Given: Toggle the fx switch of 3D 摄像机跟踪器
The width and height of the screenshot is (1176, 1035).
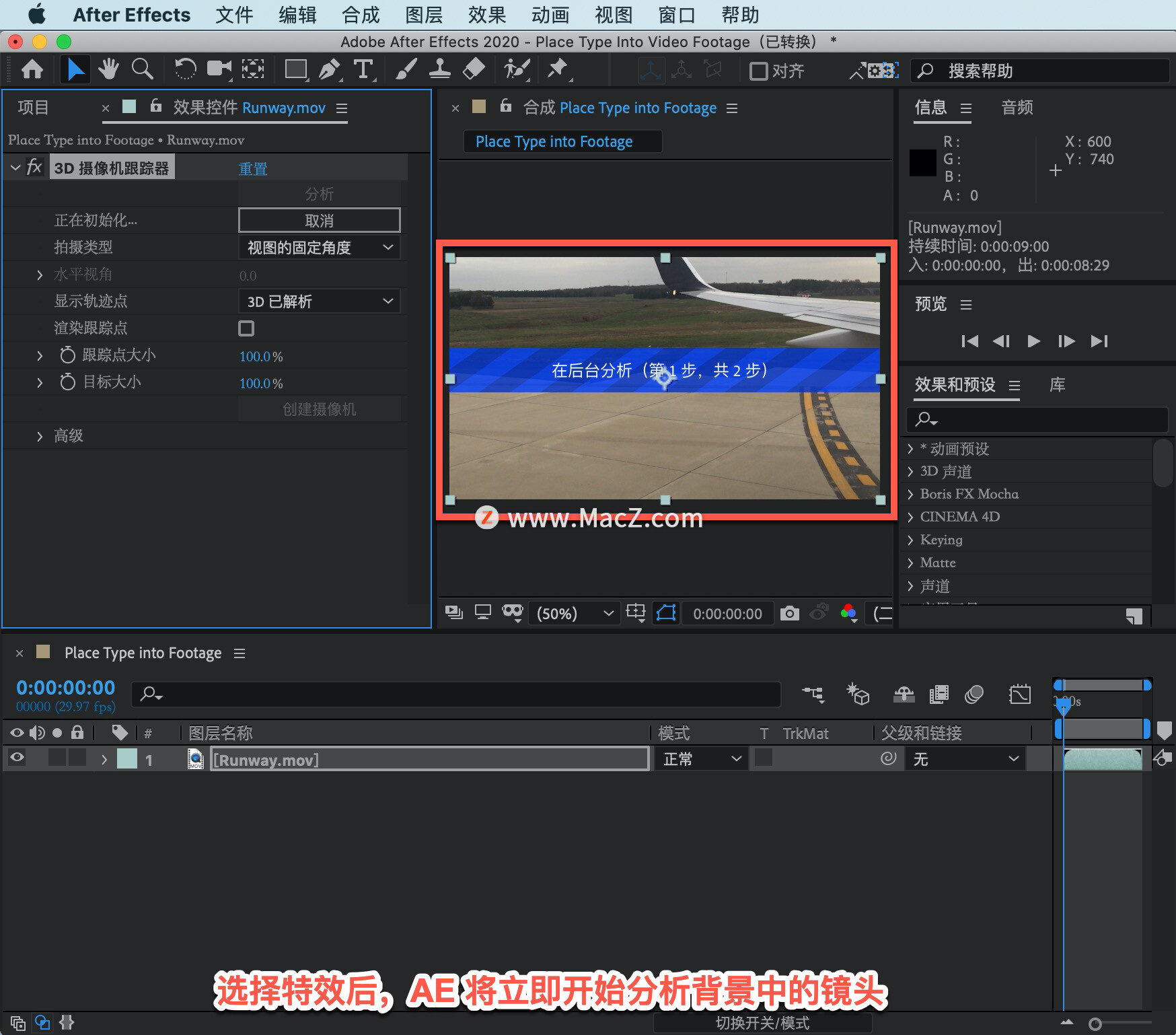Looking at the screenshot, I should click(34, 167).
